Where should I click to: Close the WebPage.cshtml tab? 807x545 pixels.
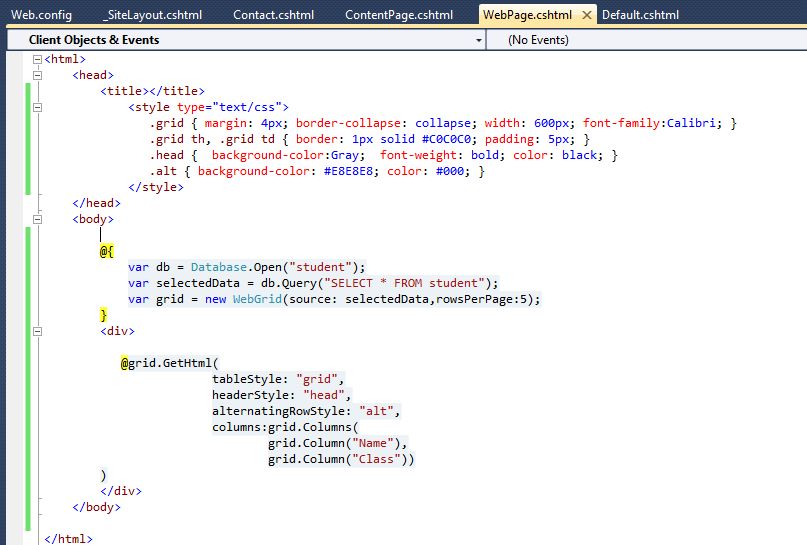pos(586,15)
